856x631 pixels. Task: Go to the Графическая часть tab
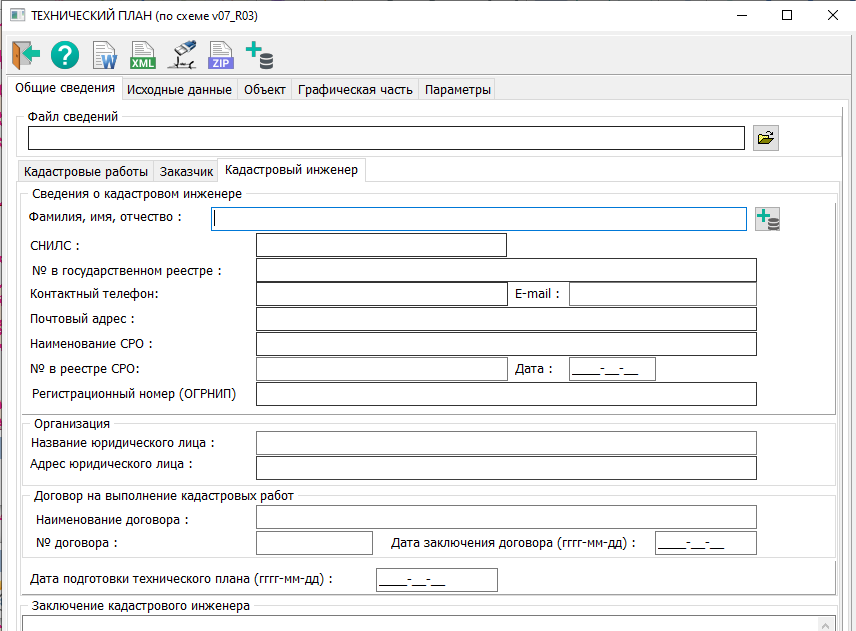tap(355, 90)
